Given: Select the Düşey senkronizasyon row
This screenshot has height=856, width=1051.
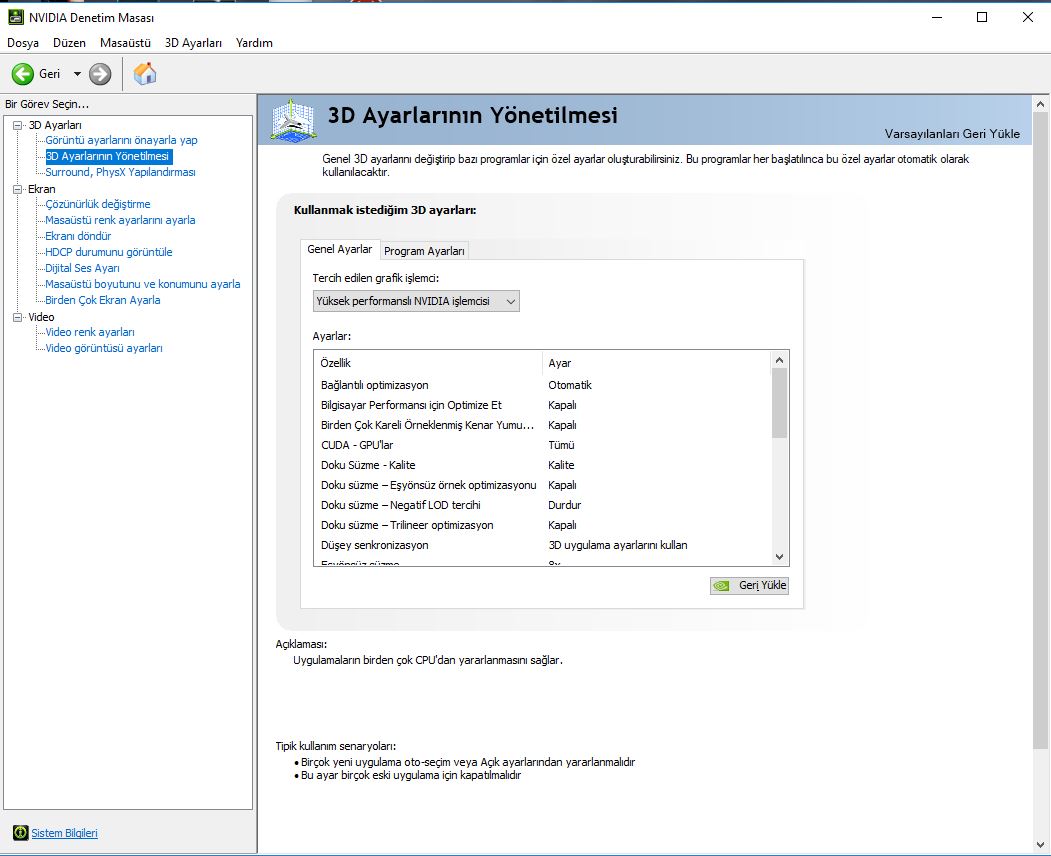Looking at the screenshot, I should coord(543,546).
